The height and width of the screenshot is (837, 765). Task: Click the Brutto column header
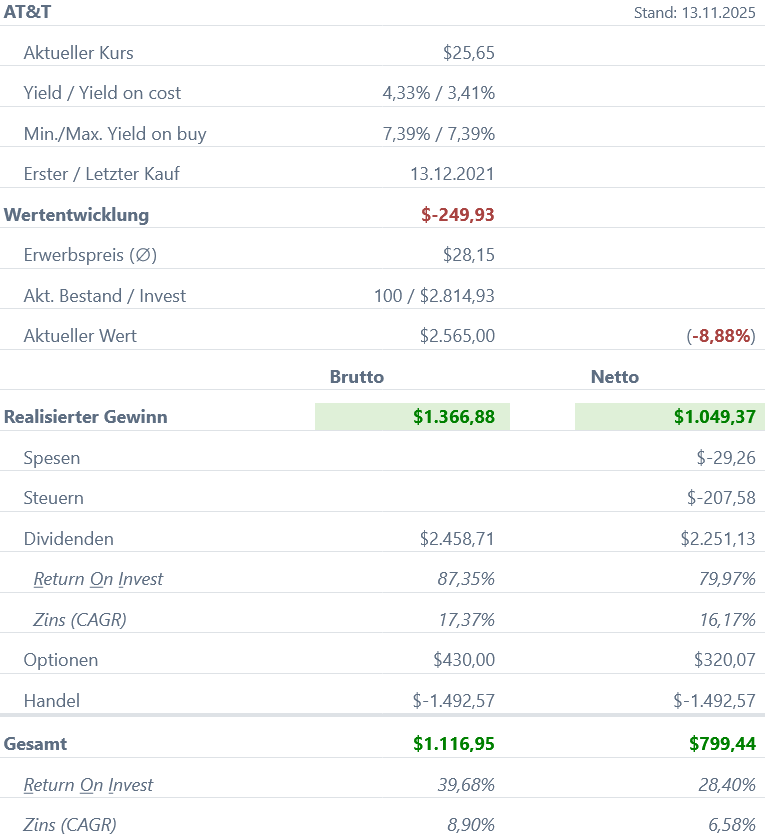coord(357,377)
